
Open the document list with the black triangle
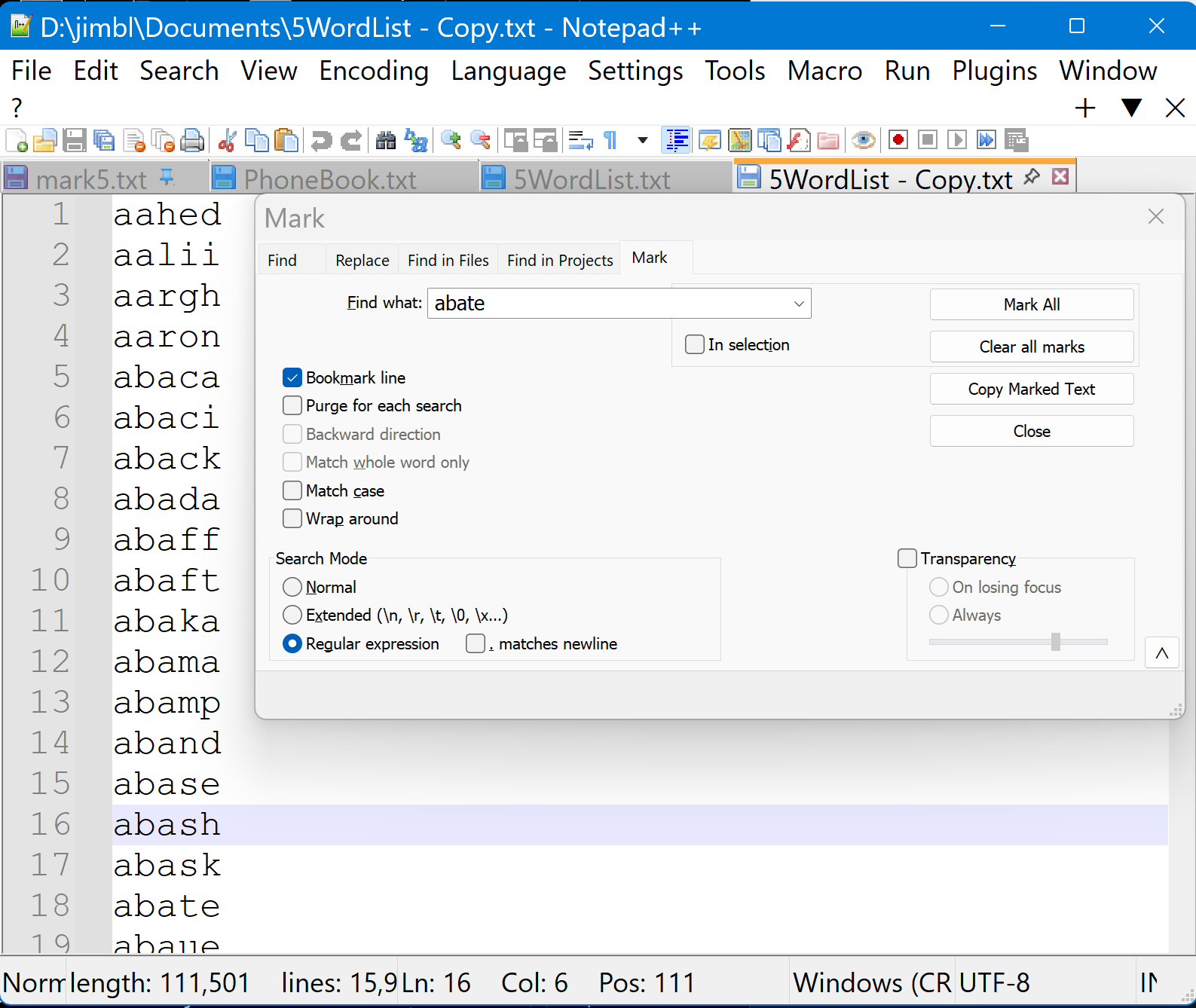[x=1130, y=108]
